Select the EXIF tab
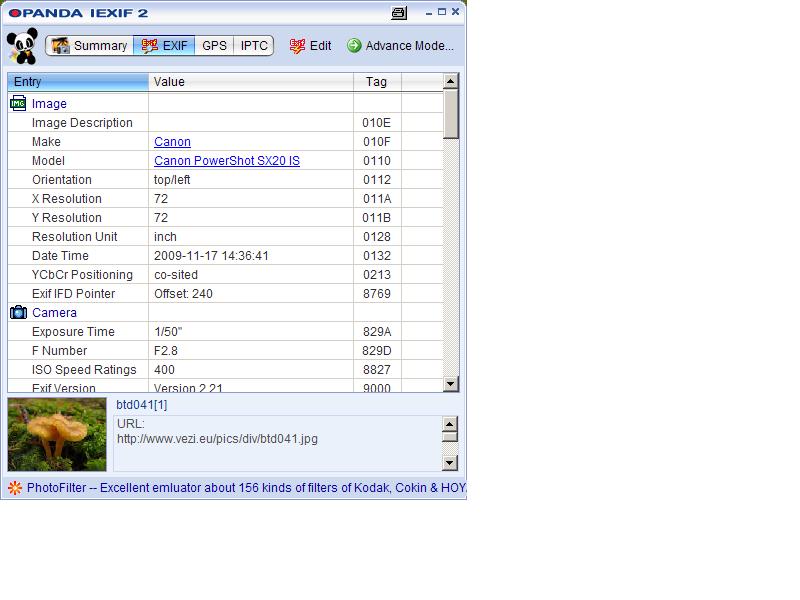Viewport: 800px width, 600px height. click(x=164, y=46)
